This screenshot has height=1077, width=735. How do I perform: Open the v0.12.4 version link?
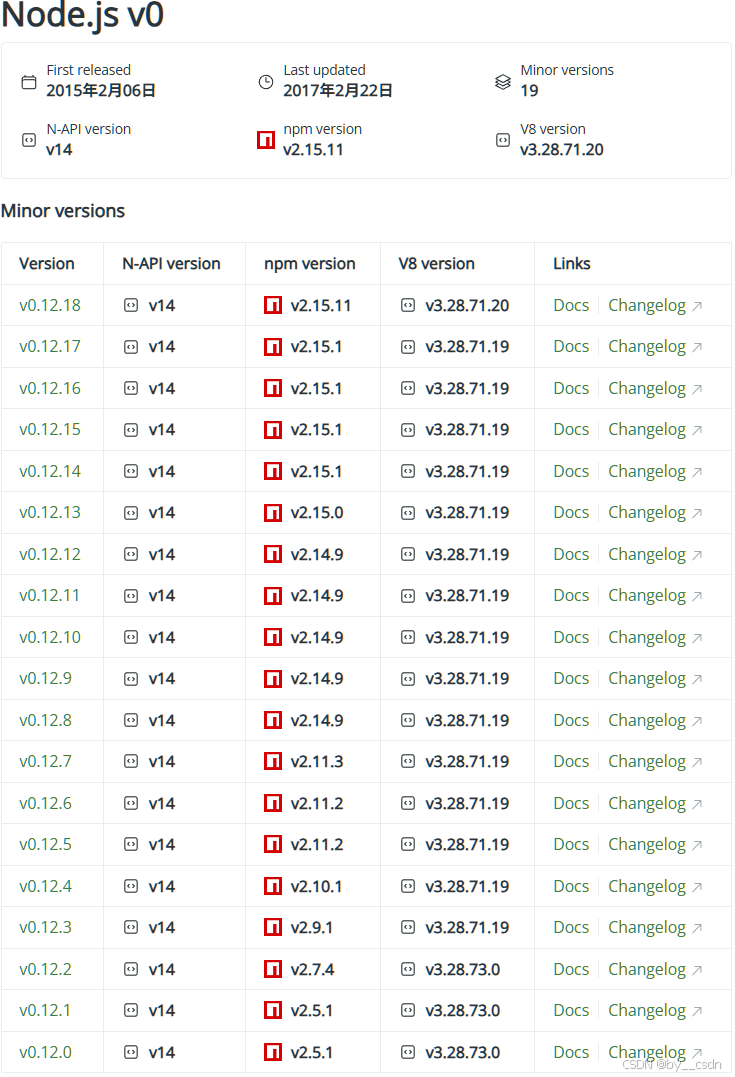click(45, 887)
